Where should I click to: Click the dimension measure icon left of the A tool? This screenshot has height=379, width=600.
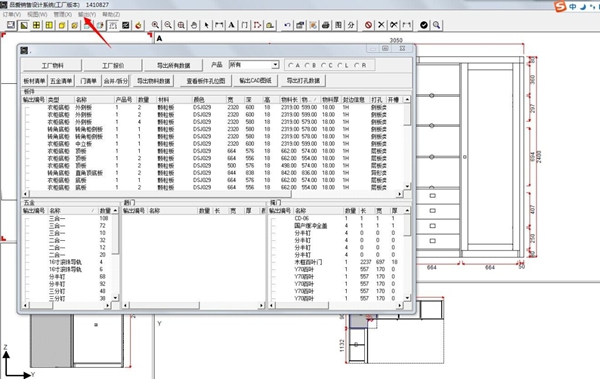(x=219, y=25)
